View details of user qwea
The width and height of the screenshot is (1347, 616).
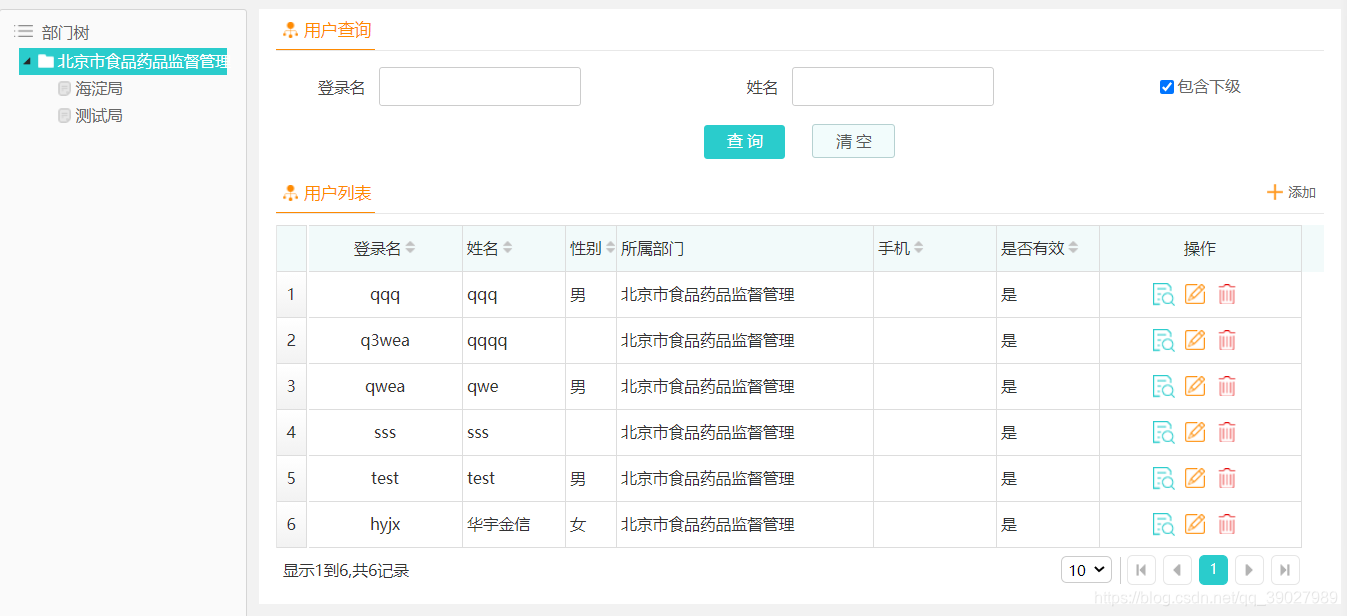[x=1163, y=387]
